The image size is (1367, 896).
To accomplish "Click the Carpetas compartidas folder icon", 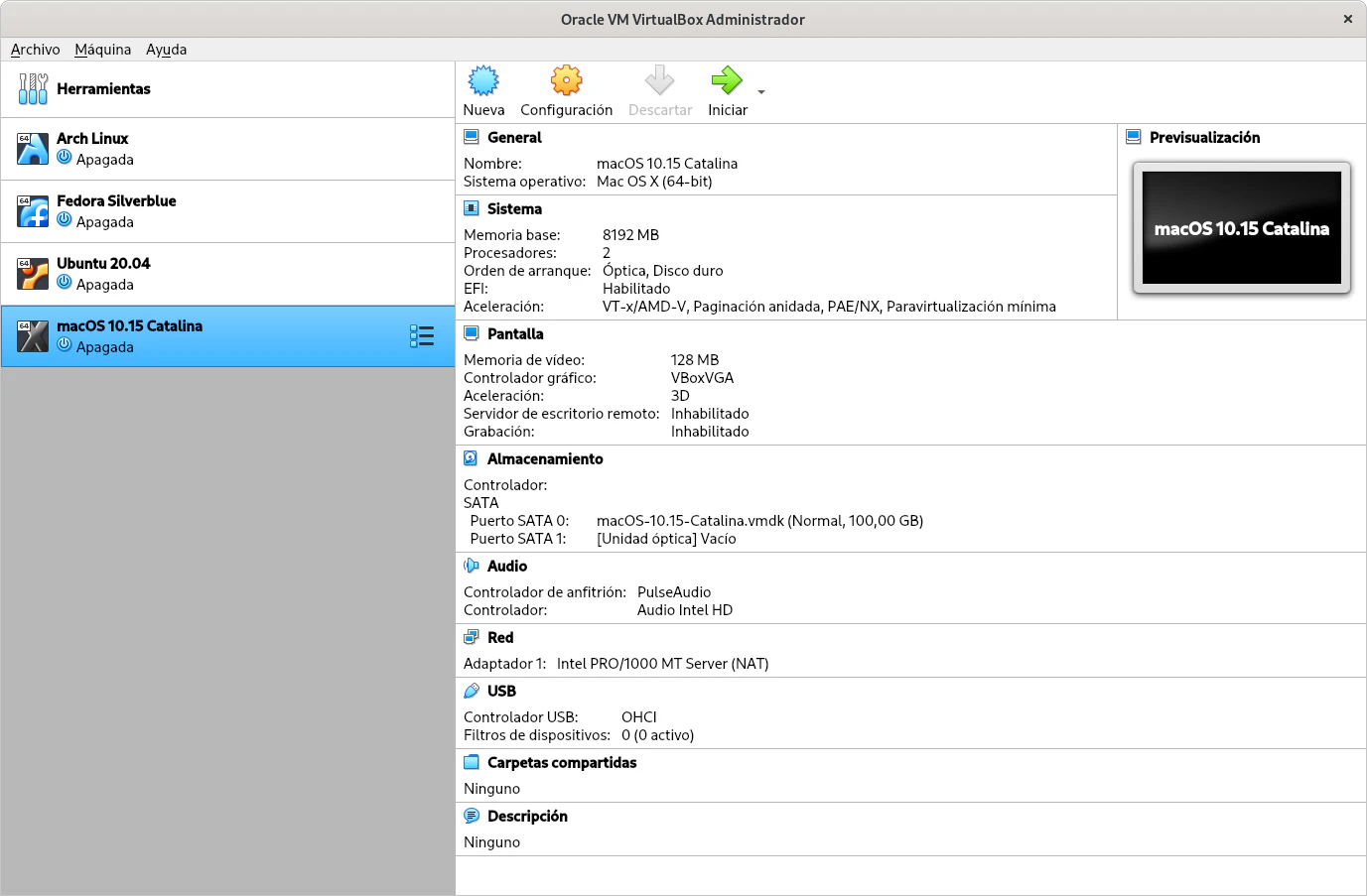I will point(472,762).
